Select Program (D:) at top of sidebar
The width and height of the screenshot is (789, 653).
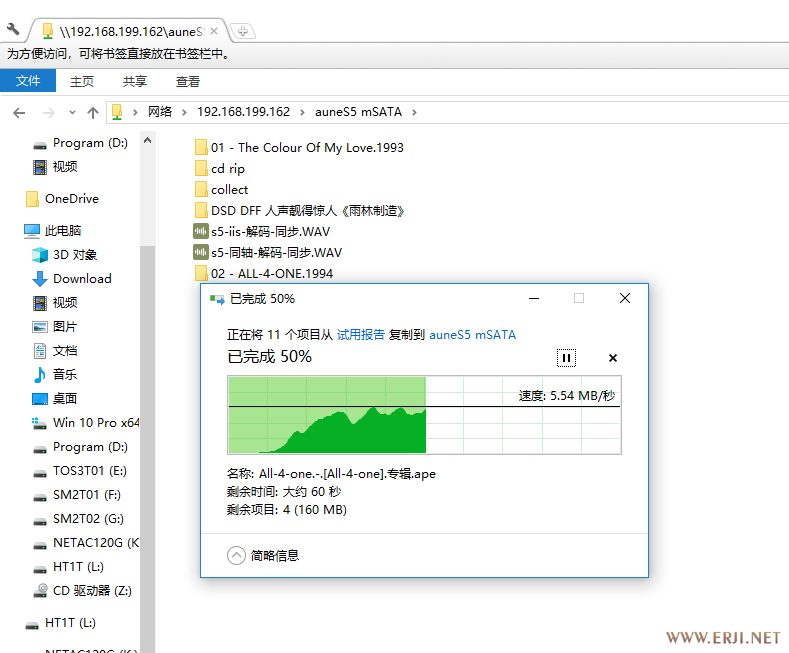(81, 143)
